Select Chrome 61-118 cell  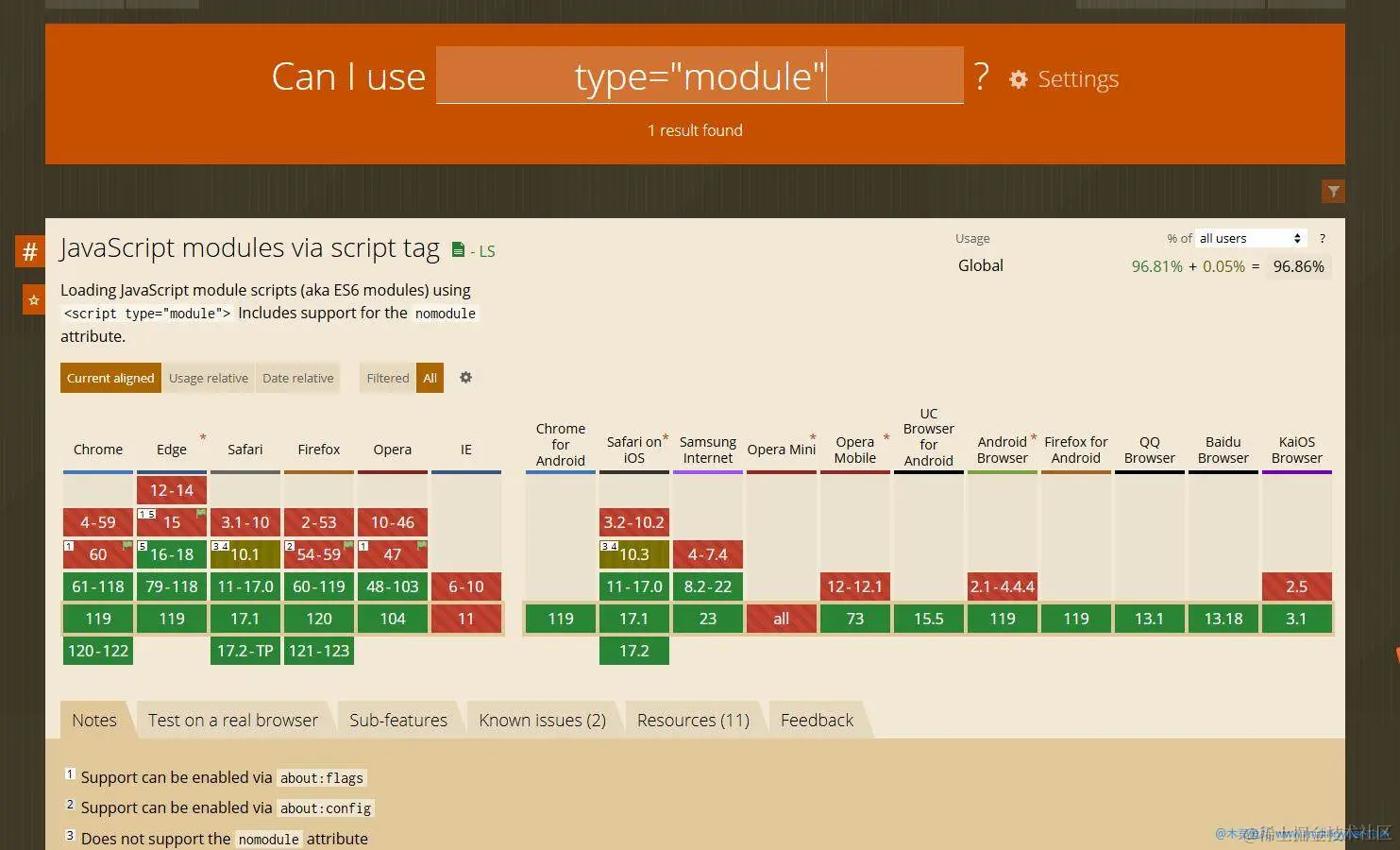coord(98,586)
